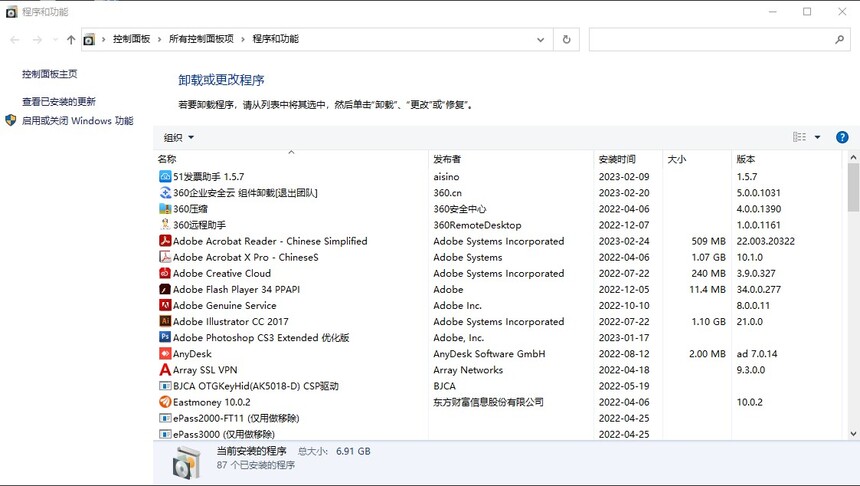Click the scroll down arrow
Viewport: 860px width, 486px height.
[853, 433]
